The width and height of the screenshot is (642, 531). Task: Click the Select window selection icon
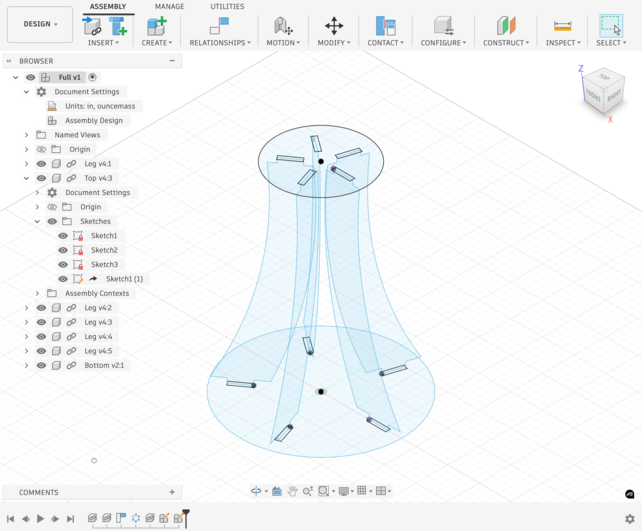click(x=611, y=26)
